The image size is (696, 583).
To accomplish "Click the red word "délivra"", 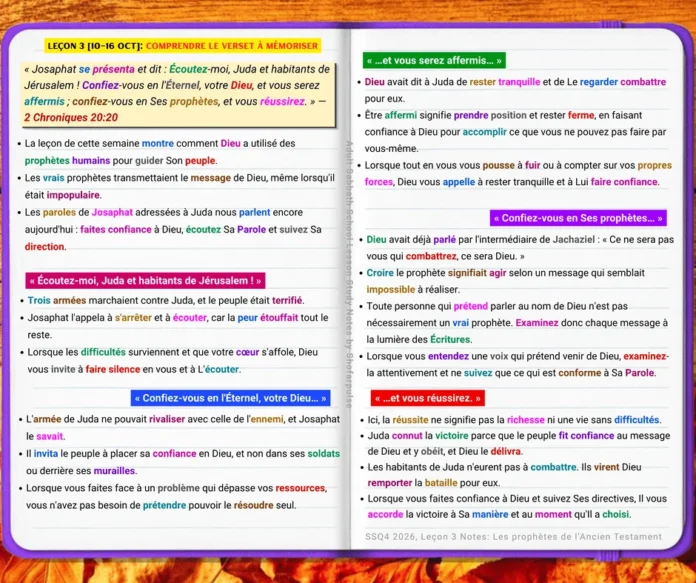I will [x=505, y=451].
